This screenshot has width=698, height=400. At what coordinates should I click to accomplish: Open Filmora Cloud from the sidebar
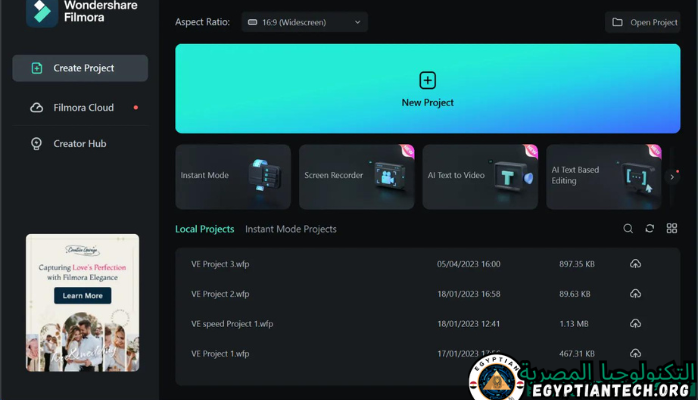pos(80,108)
